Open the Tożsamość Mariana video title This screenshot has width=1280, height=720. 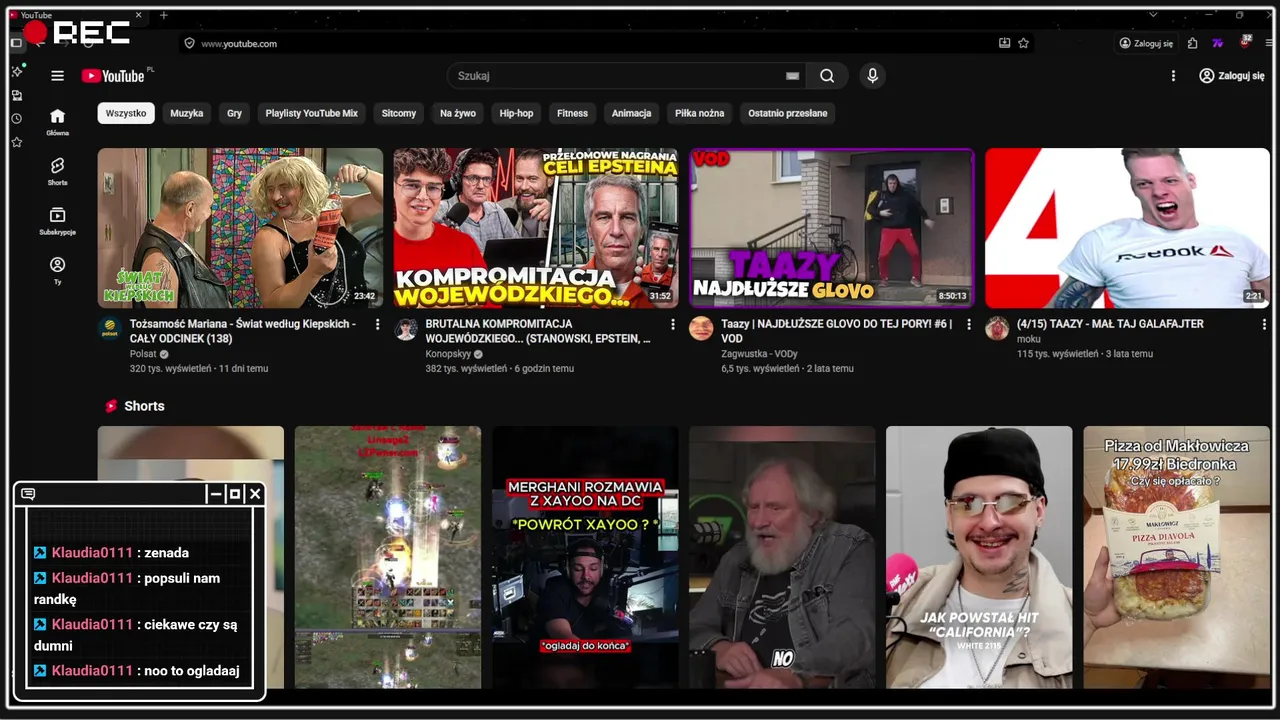click(242, 331)
